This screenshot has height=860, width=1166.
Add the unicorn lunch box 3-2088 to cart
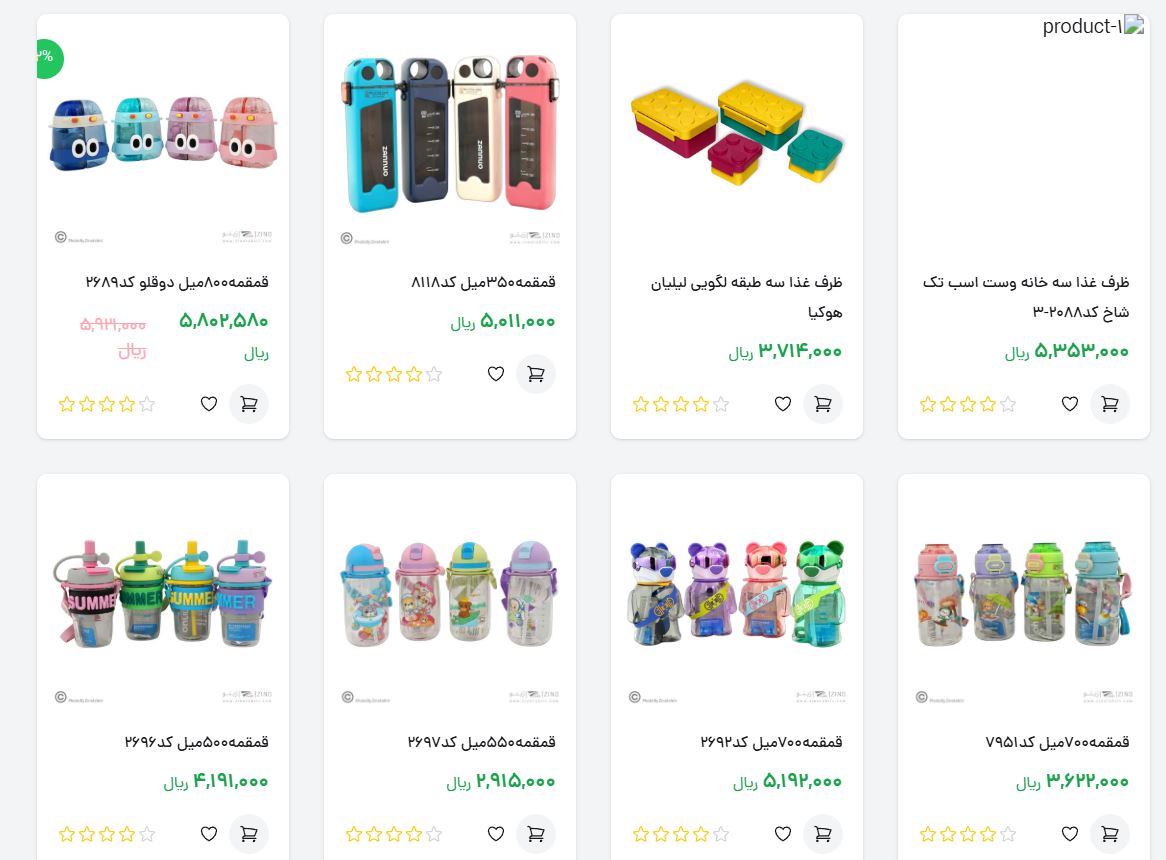1109,404
